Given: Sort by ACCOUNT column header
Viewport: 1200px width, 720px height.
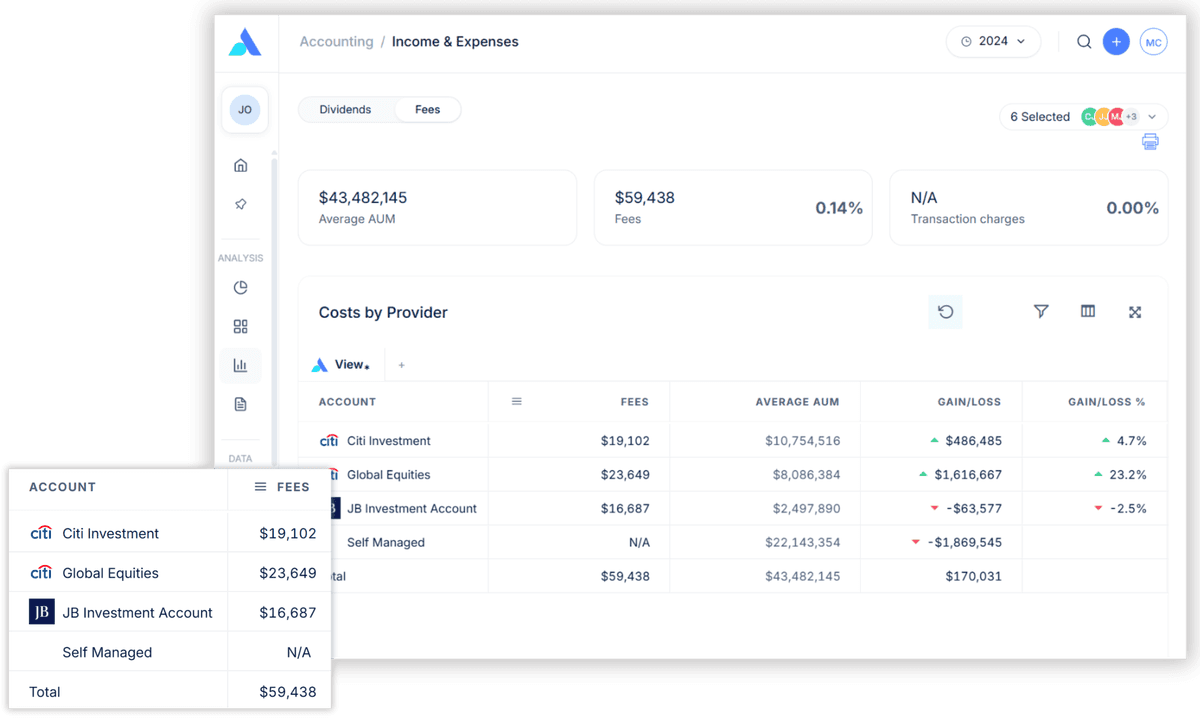Looking at the screenshot, I should tap(347, 402).
